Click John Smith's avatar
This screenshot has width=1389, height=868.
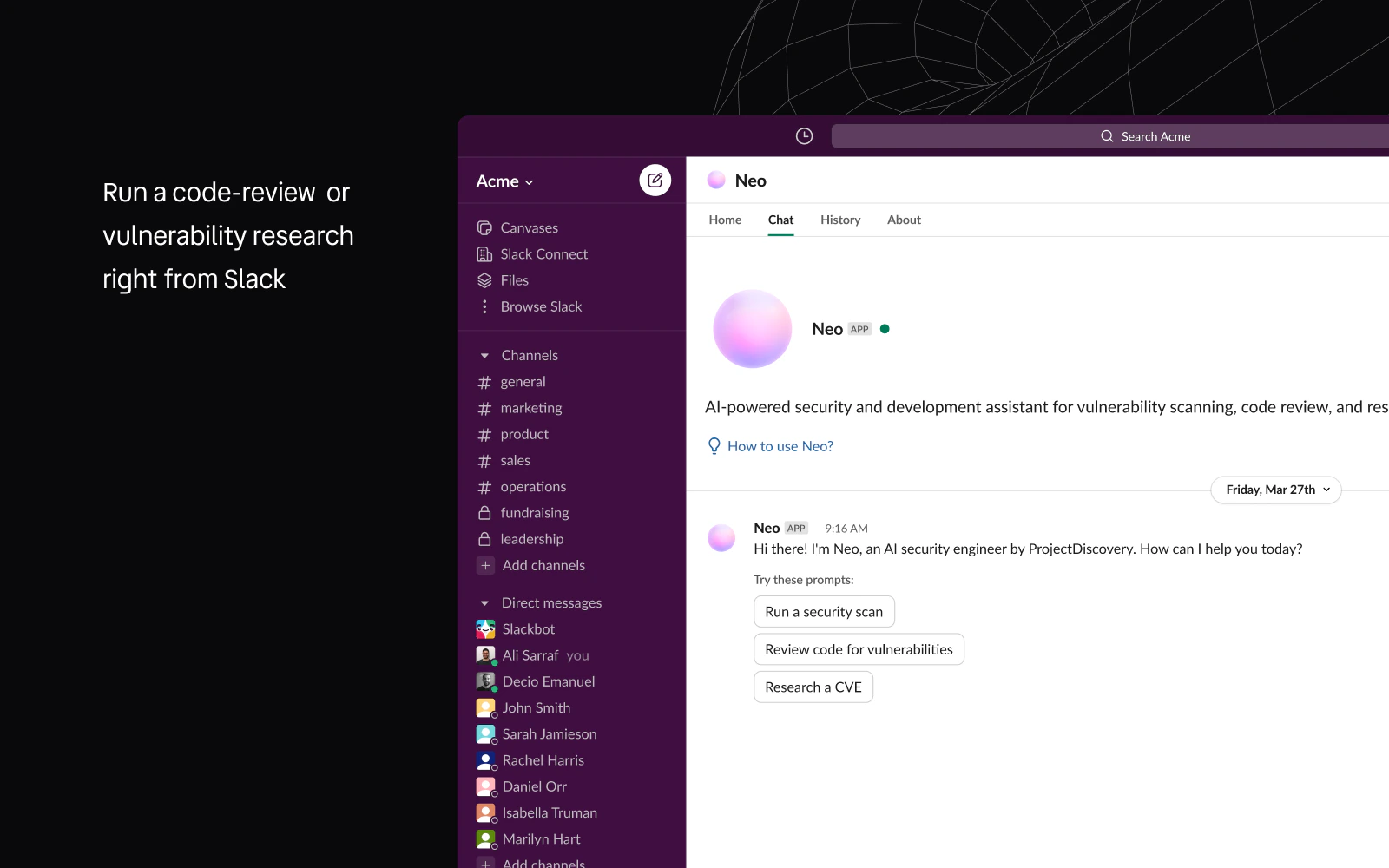pos(485,708)
